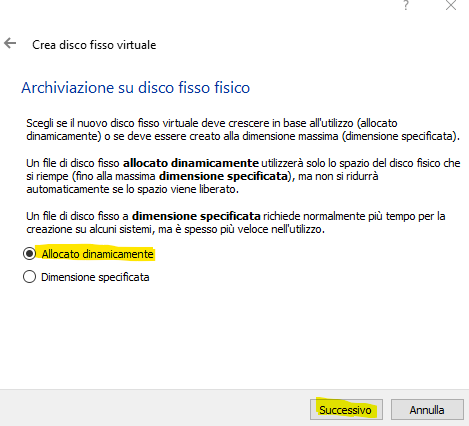This screenshot has width=469, height=426.
Task: Select the Dimensione specificata radio circle
Action: click(29, 277)
